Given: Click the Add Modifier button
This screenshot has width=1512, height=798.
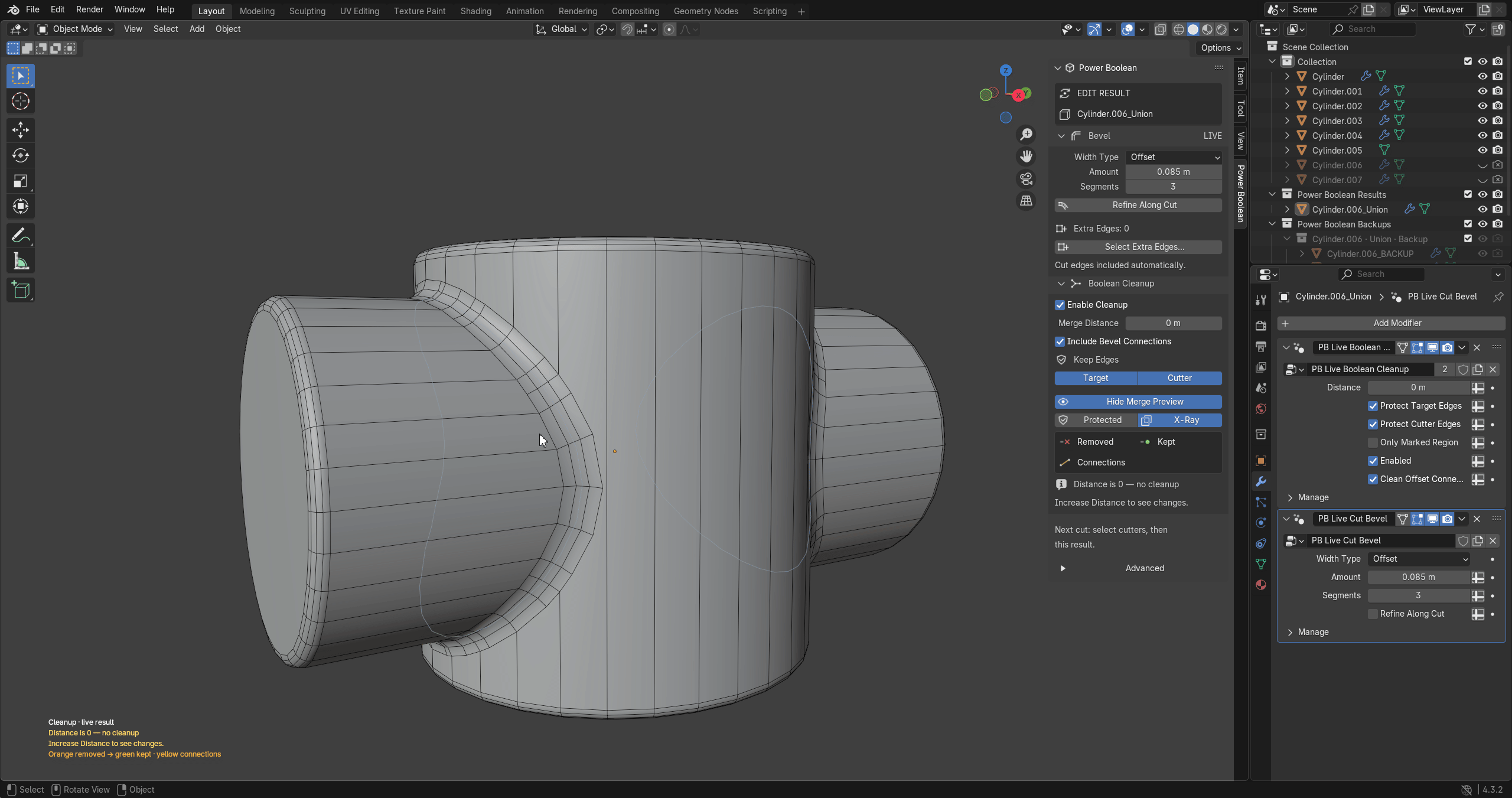Looking at the screenshot, I should pyautogui.click(x=1391, y=323).
